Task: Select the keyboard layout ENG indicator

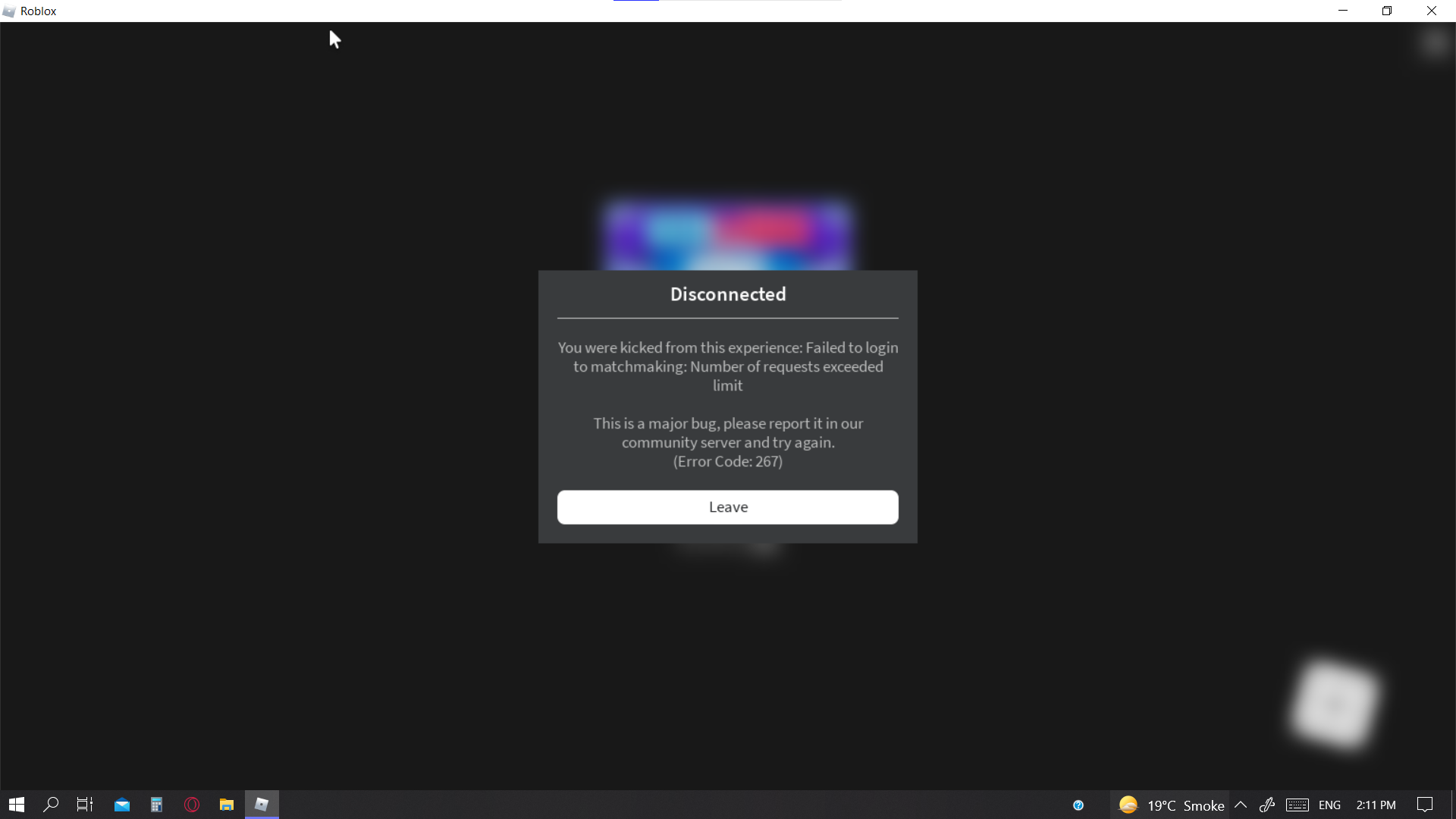Action: pos(1330,804)
